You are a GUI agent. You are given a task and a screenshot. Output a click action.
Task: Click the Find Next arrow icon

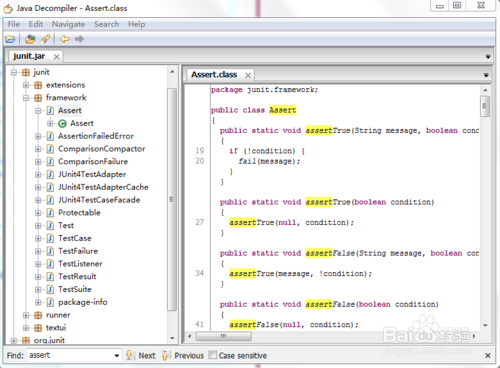click(x=130, y=355)
